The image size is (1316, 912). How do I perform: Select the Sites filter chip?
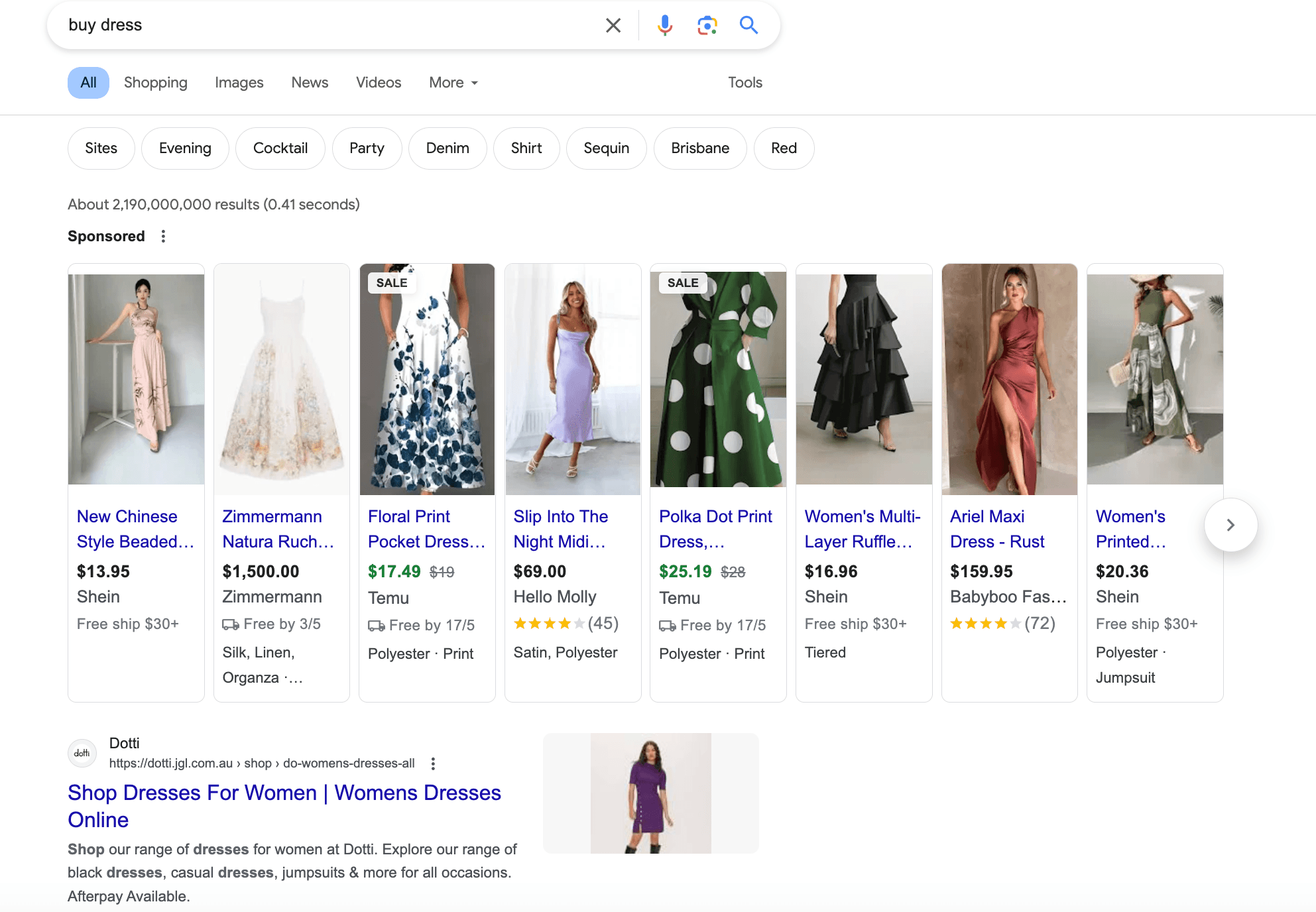(x=101, y=148)
